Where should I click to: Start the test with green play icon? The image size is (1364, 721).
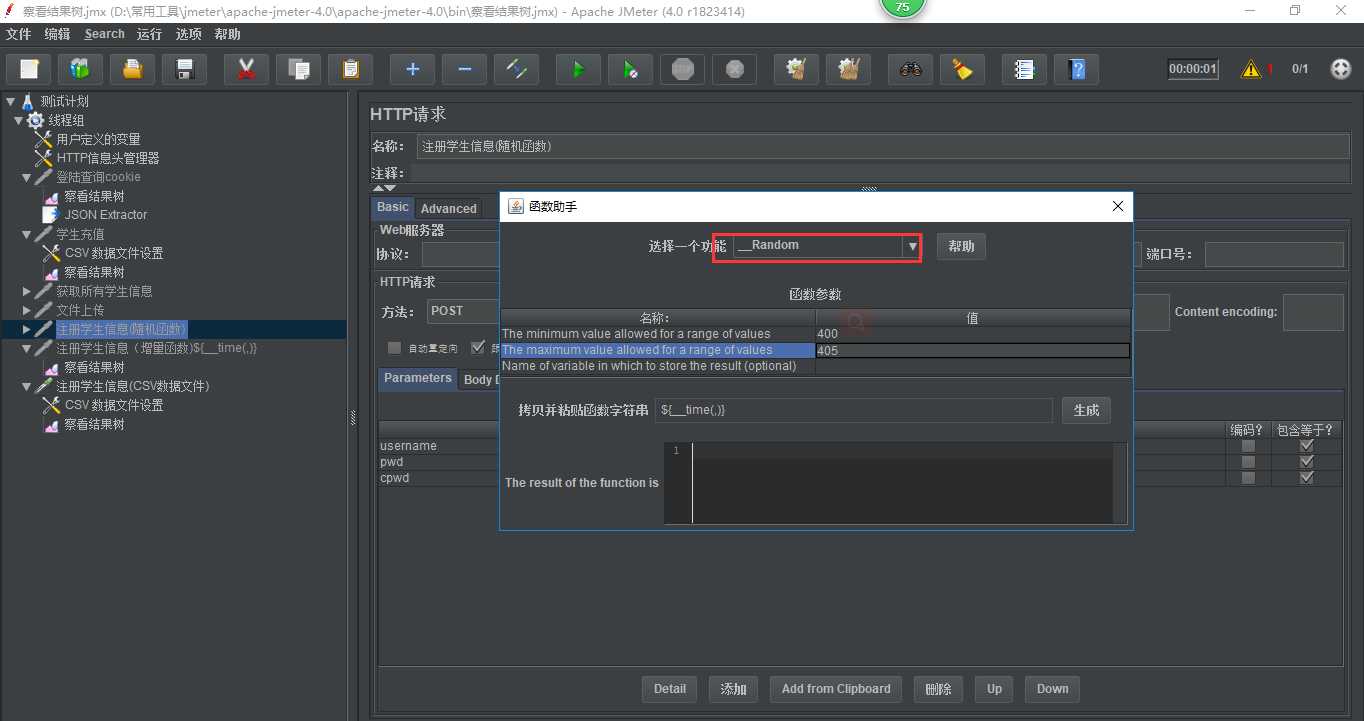click(x=578, y=69)
